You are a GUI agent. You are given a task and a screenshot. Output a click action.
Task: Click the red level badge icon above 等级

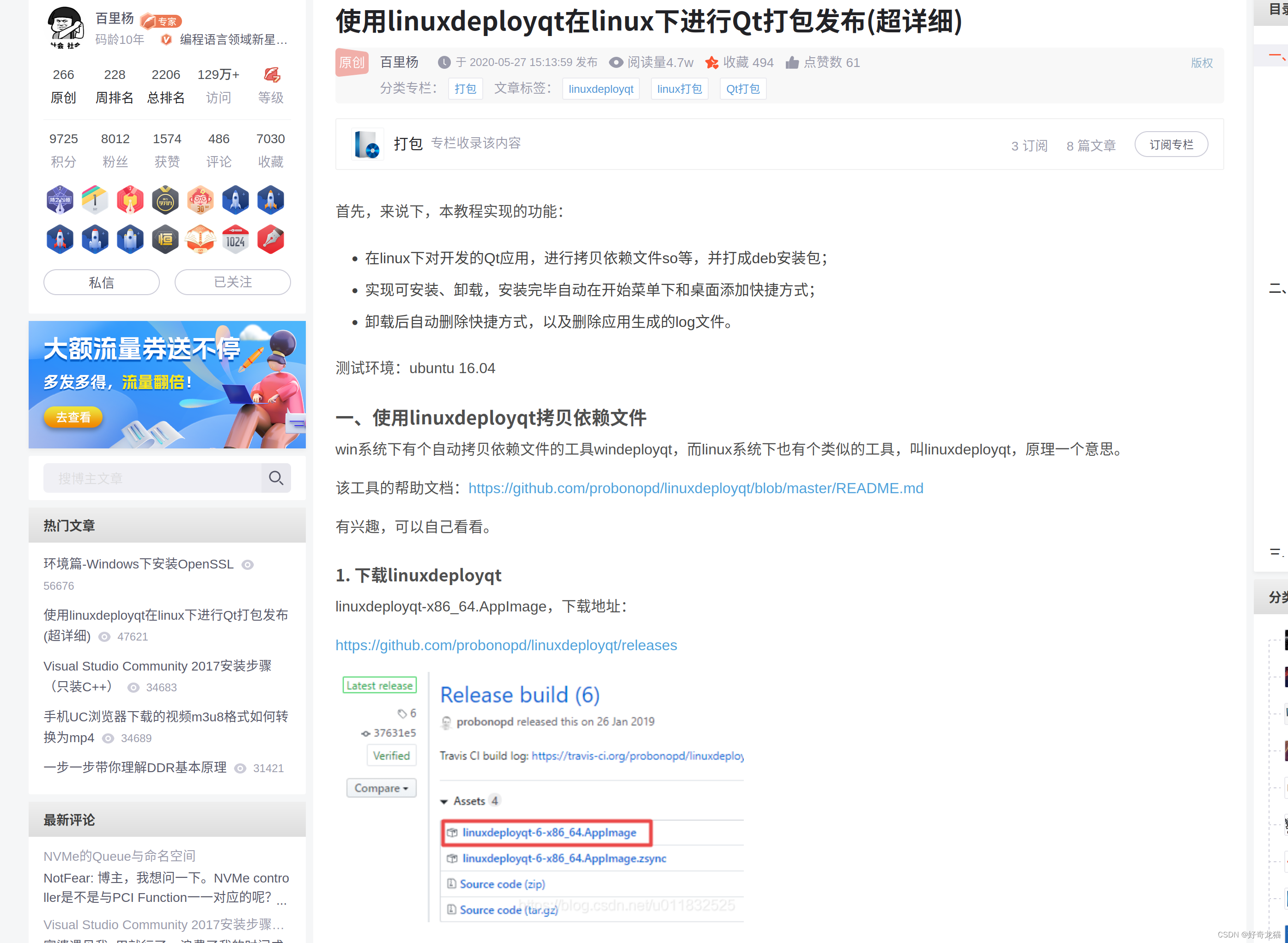tap(272, 74)
